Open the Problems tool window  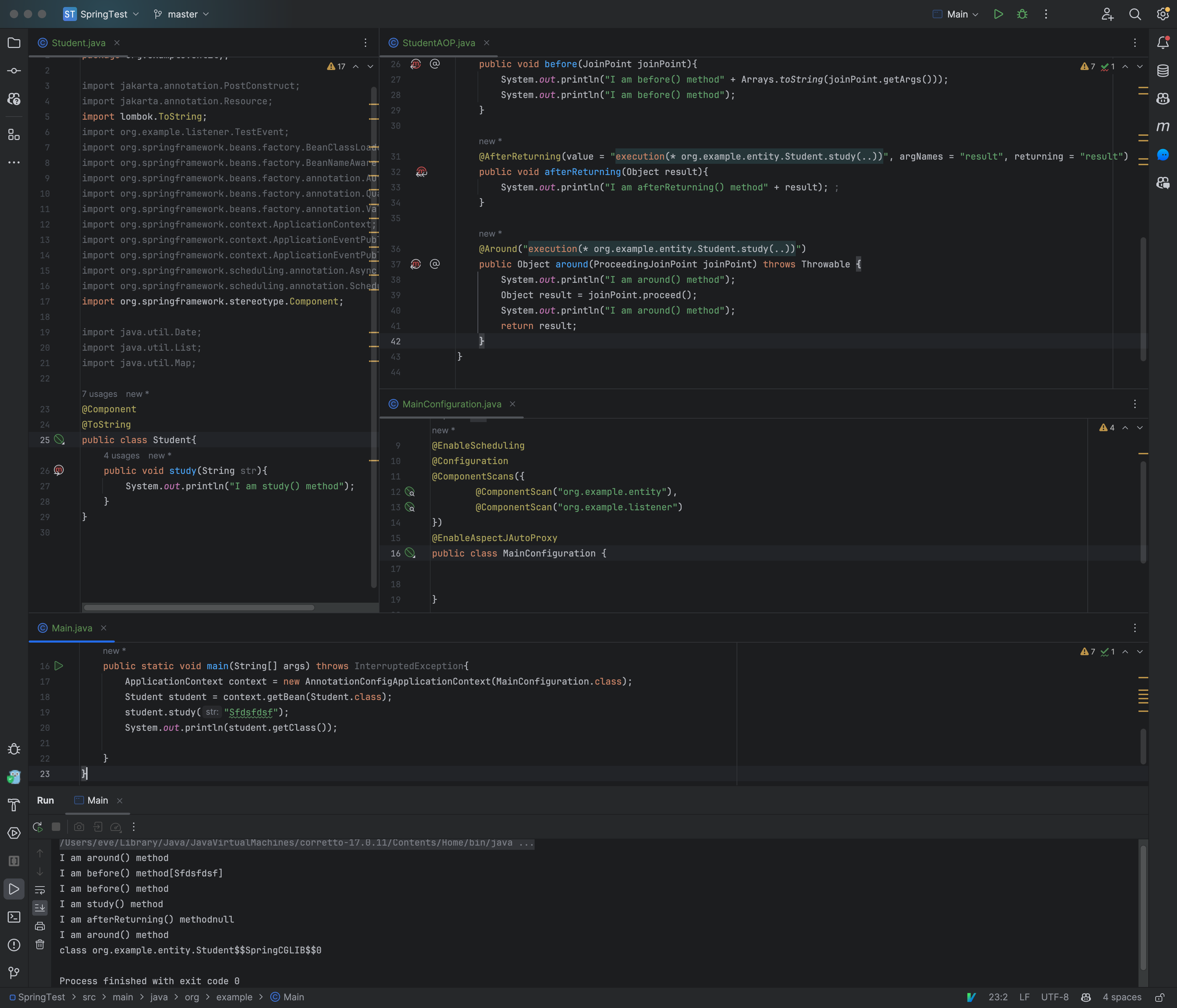(x=14, y=945)
